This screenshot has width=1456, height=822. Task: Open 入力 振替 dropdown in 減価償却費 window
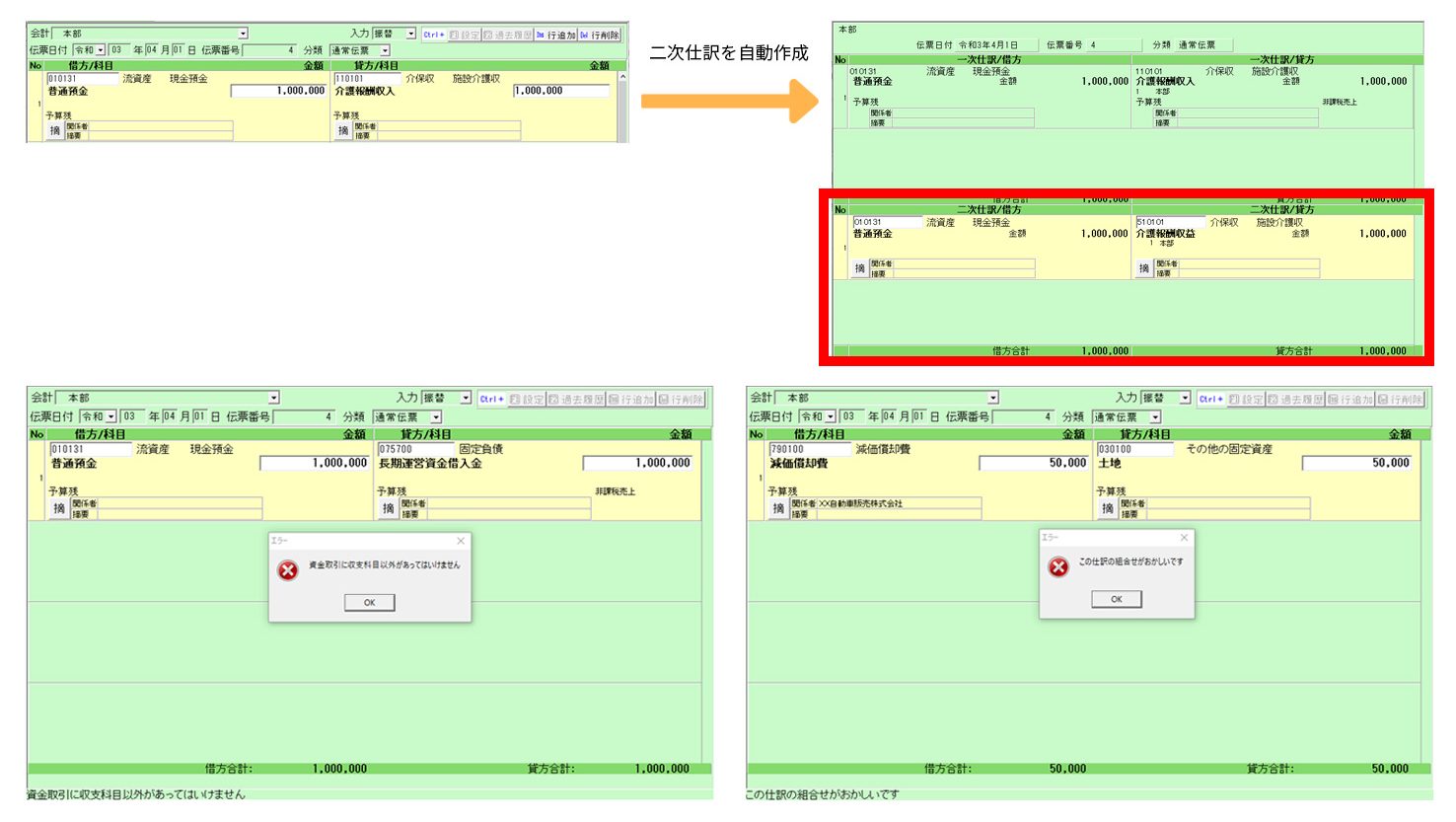(x=1185, y=398)
